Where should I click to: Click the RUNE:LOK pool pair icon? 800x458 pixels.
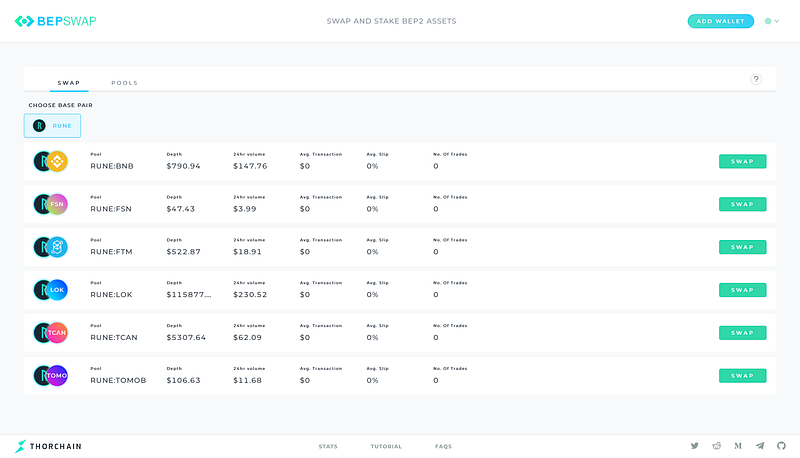51,290
